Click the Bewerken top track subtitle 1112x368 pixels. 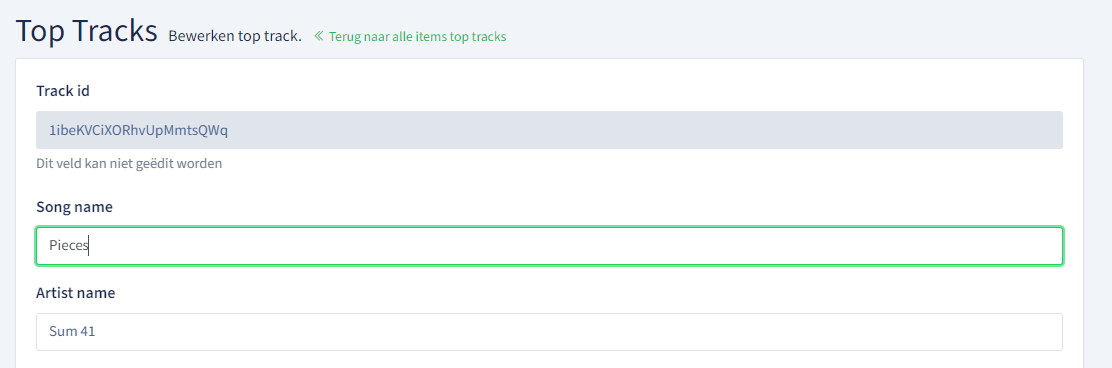[x=235, y=36]
